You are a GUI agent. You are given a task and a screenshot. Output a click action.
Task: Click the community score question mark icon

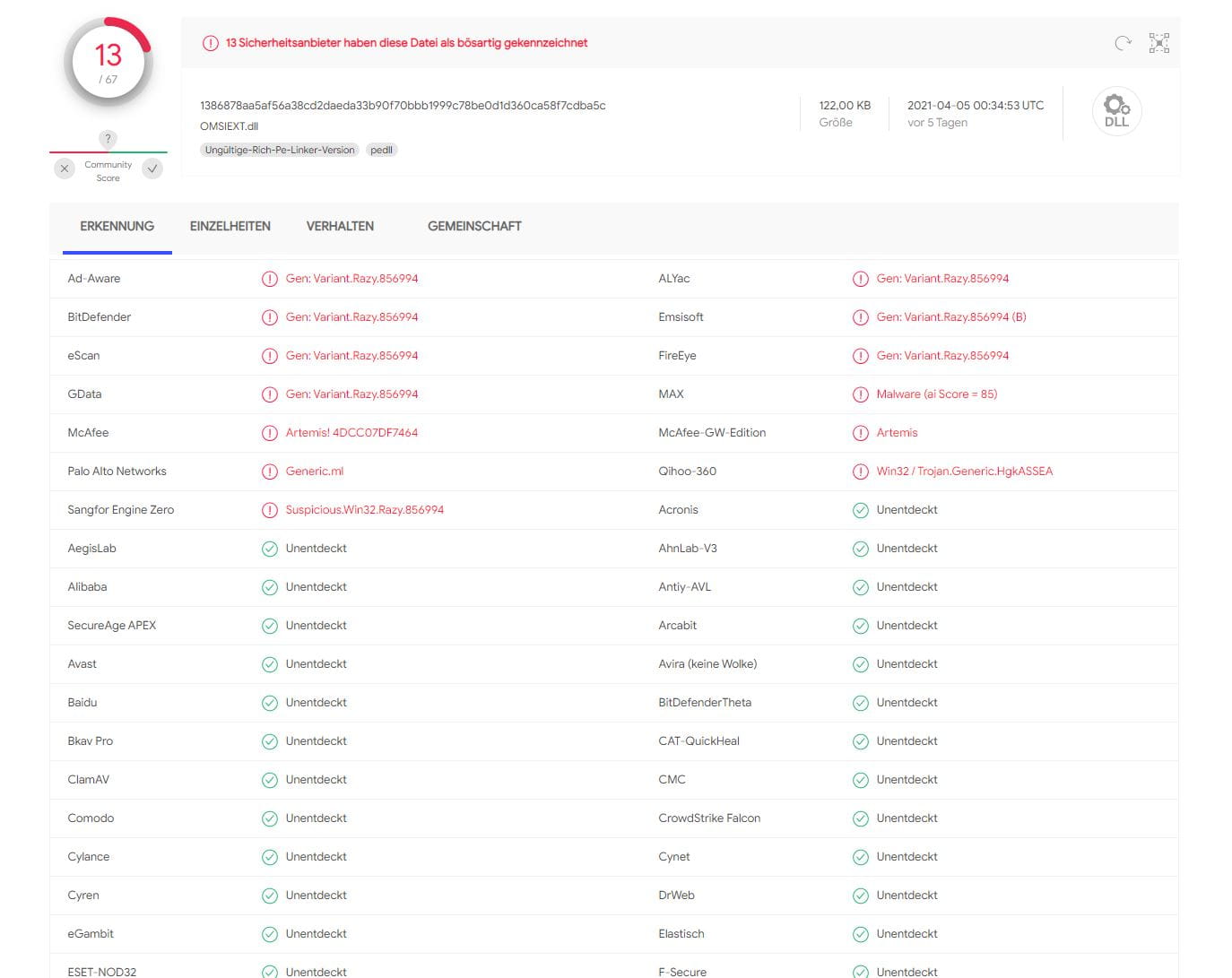108,139
